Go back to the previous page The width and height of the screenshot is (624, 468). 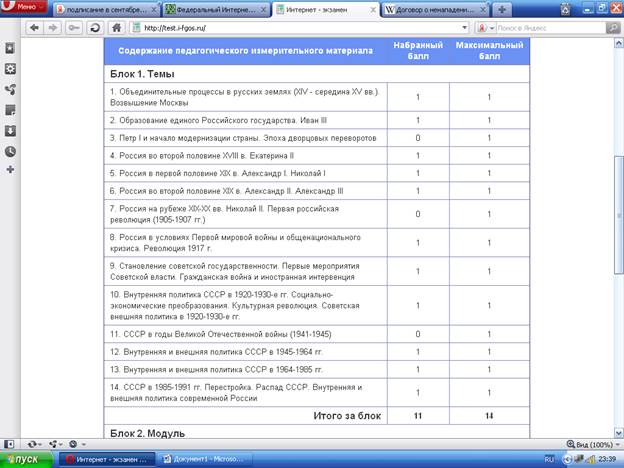click(34, 28)
